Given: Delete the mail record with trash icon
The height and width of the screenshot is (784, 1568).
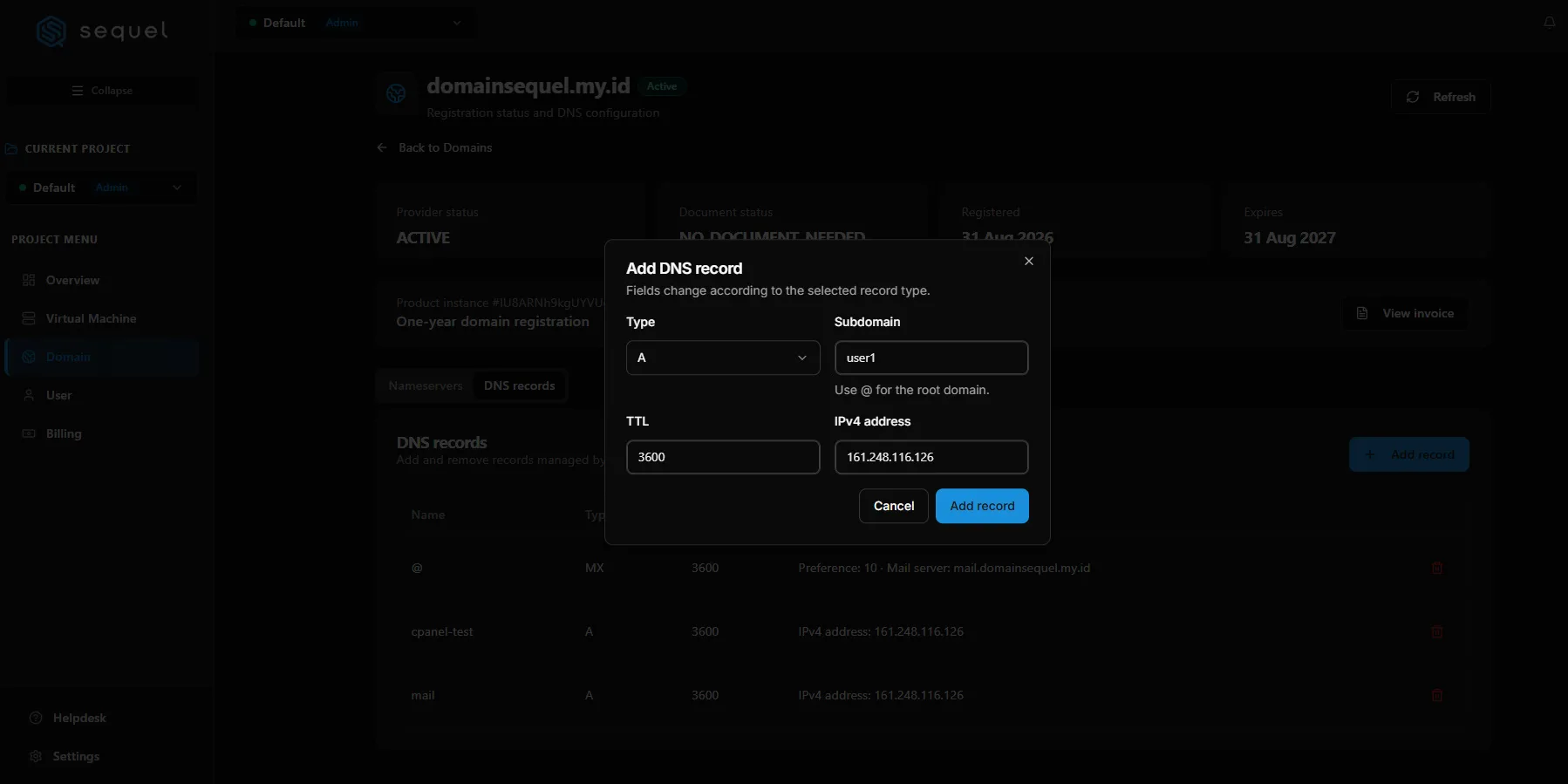Looking at the screenshot, I should coord(1437,695).
